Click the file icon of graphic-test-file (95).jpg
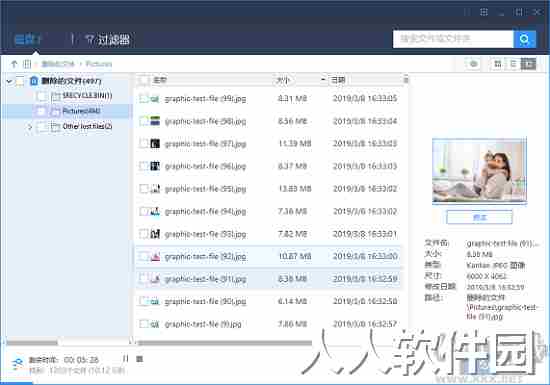Viewport: 550px width, 385px height. [x=155, y=189]
